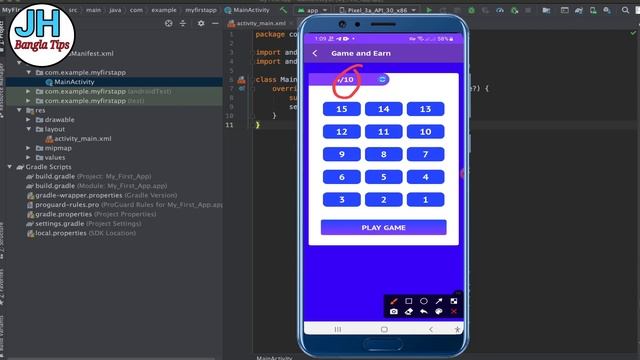Tap number button 15

pos(342,109)
